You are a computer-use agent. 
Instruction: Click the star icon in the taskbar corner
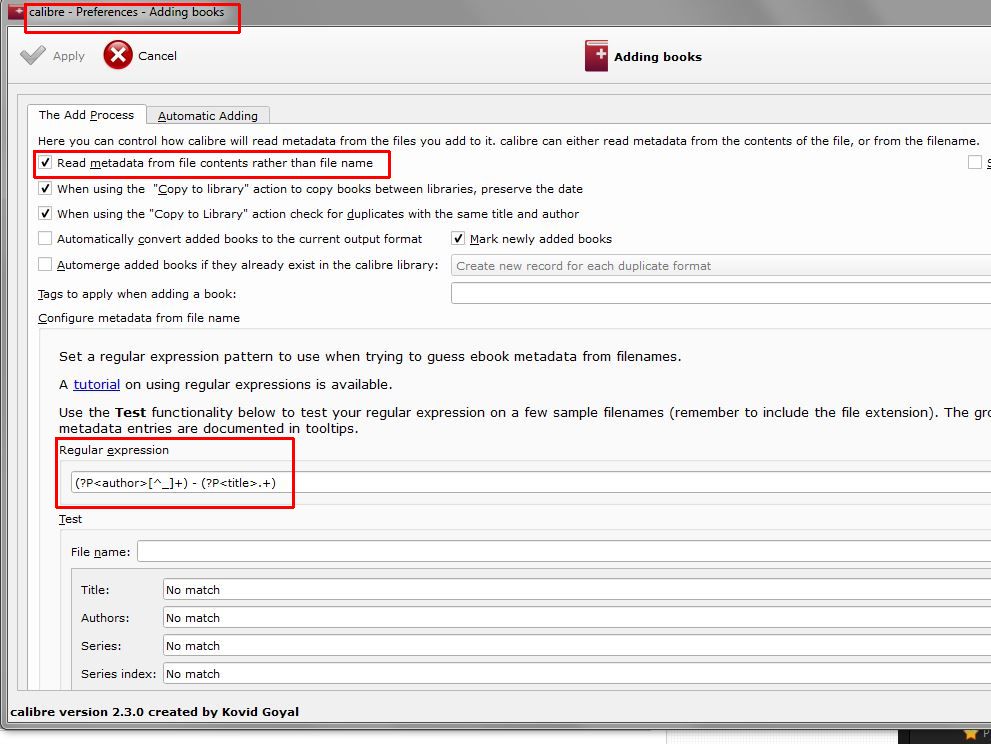pyautogui.click(x=970, y=734)
